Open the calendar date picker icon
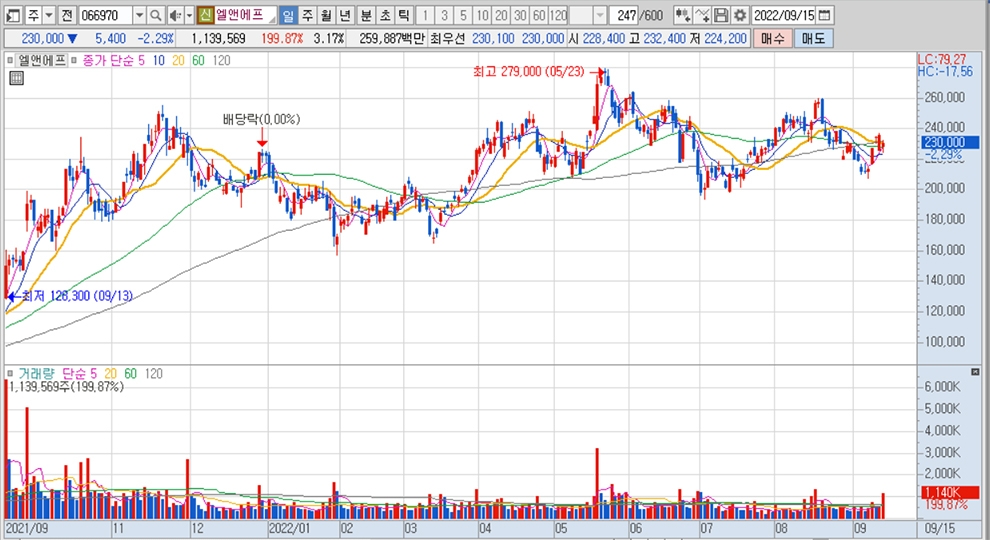990x540 pixels. tap(824, 16)
